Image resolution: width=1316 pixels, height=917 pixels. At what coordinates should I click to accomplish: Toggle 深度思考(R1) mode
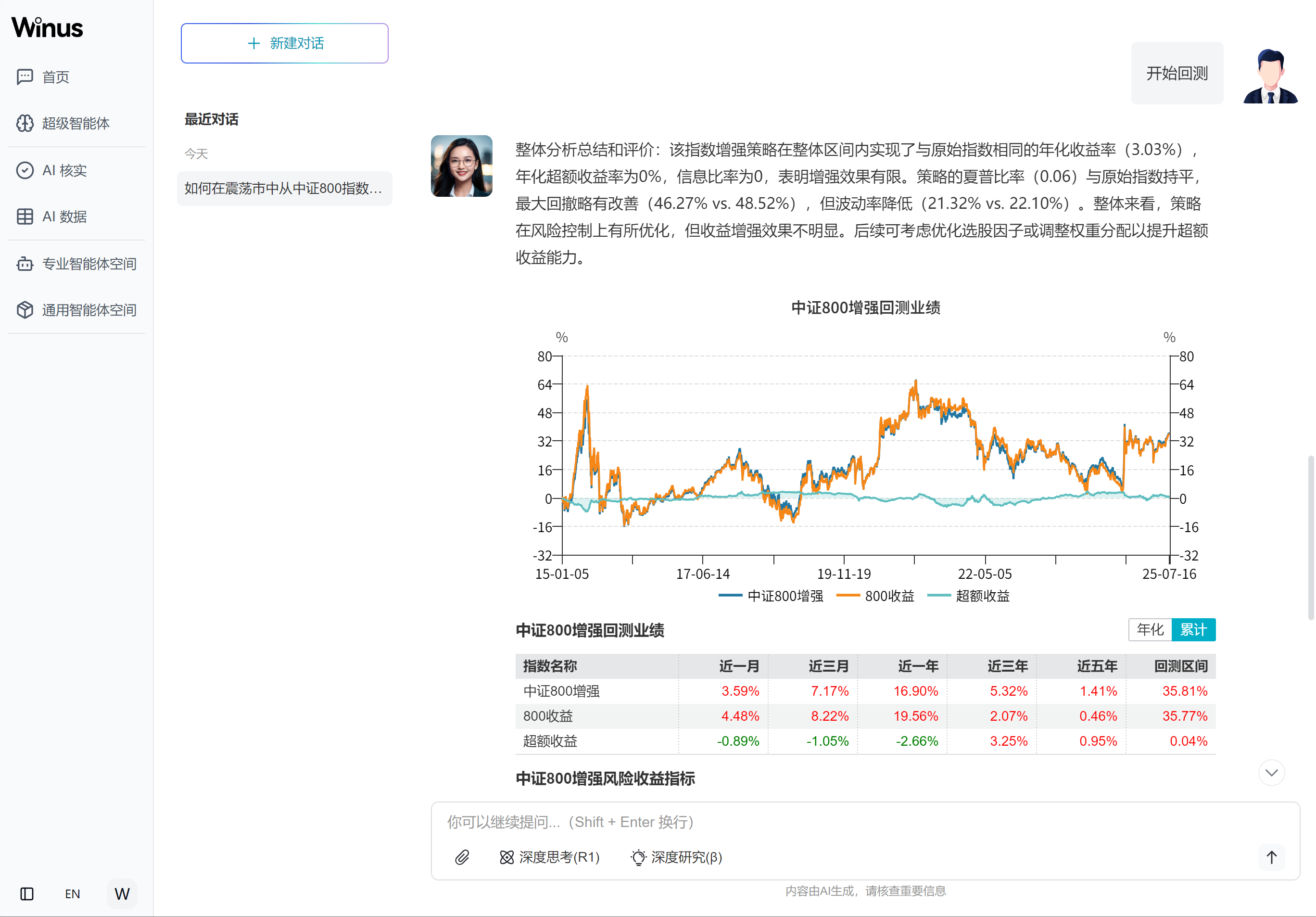click(x=550, y=857)
